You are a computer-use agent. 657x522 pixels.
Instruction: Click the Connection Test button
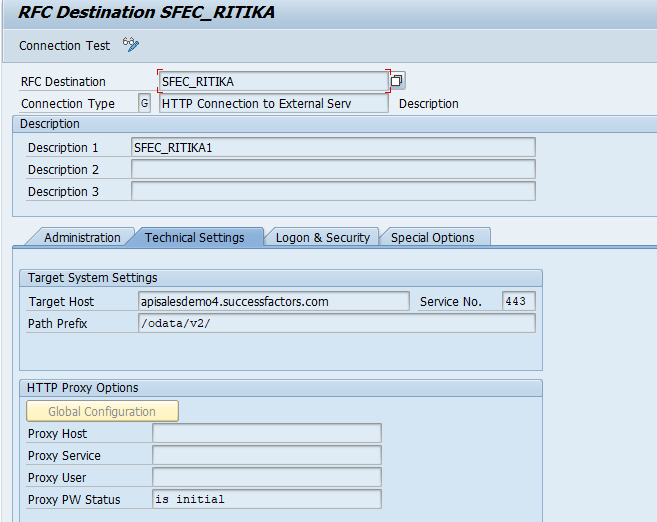click(64, 45)
